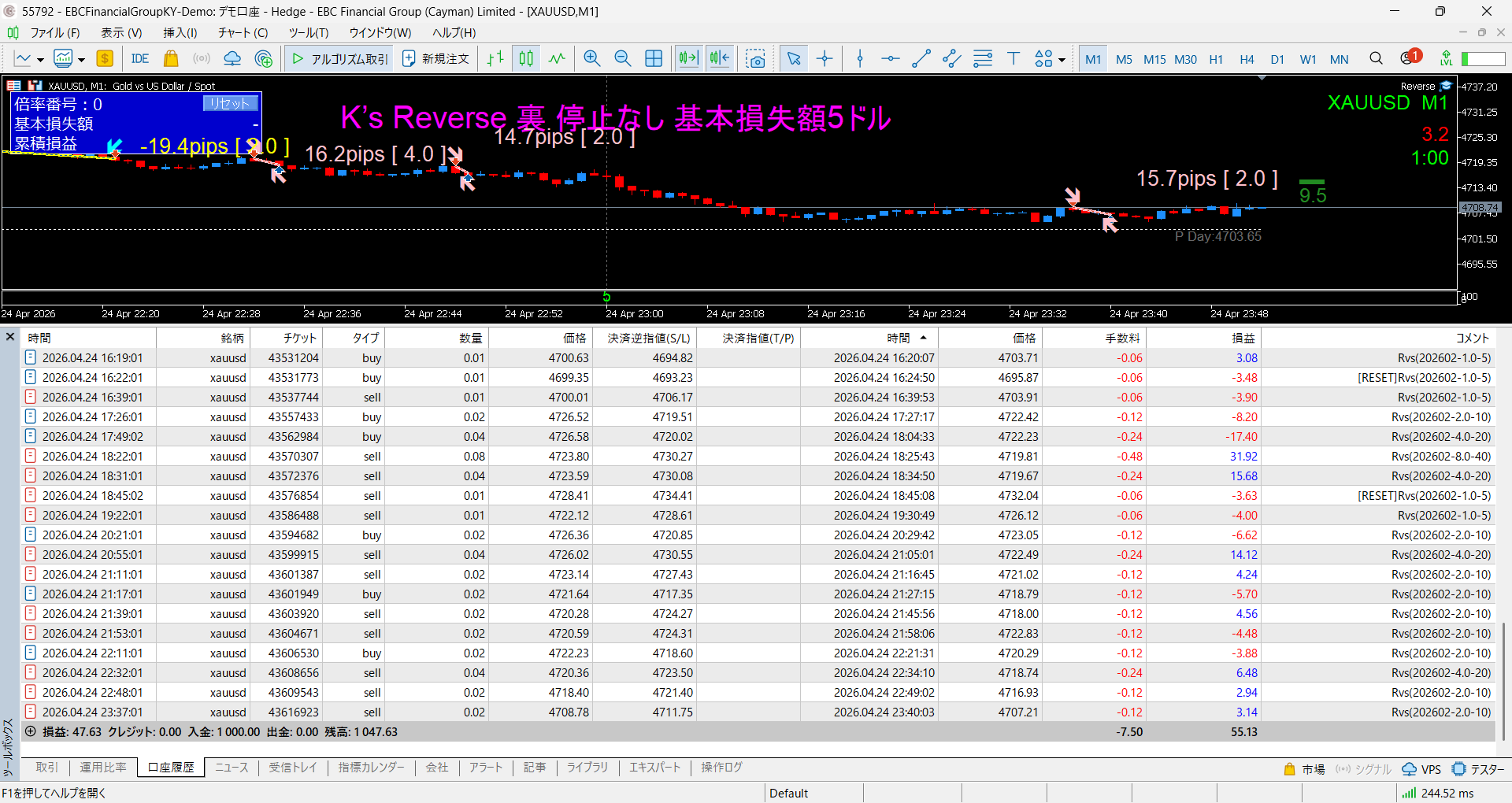Screen dimensions: 1512x803
Task: Sort history by the 損益 column header
Action: (x=1243, y=338)
